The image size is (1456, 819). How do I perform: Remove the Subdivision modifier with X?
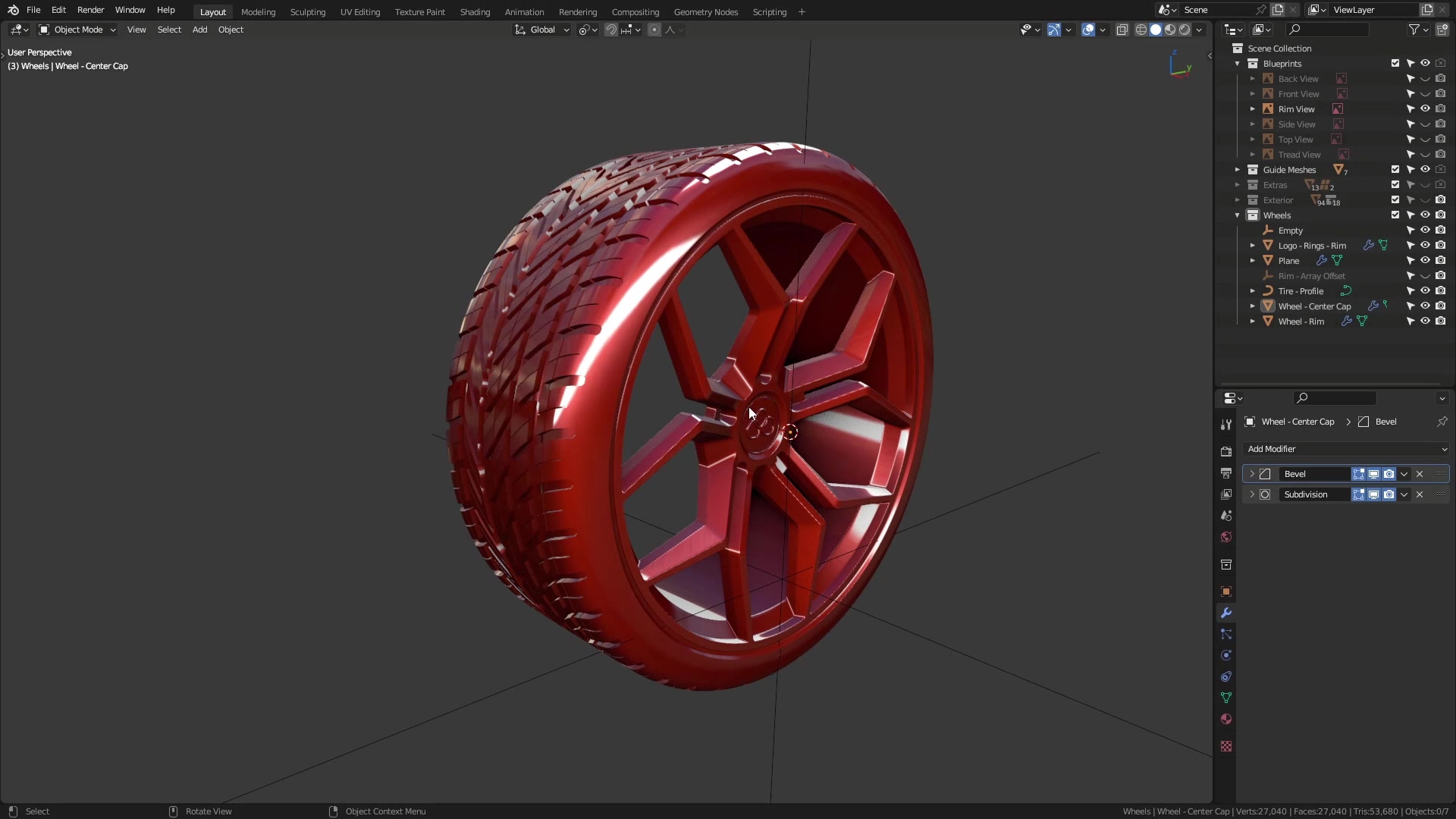(1420, 494)
